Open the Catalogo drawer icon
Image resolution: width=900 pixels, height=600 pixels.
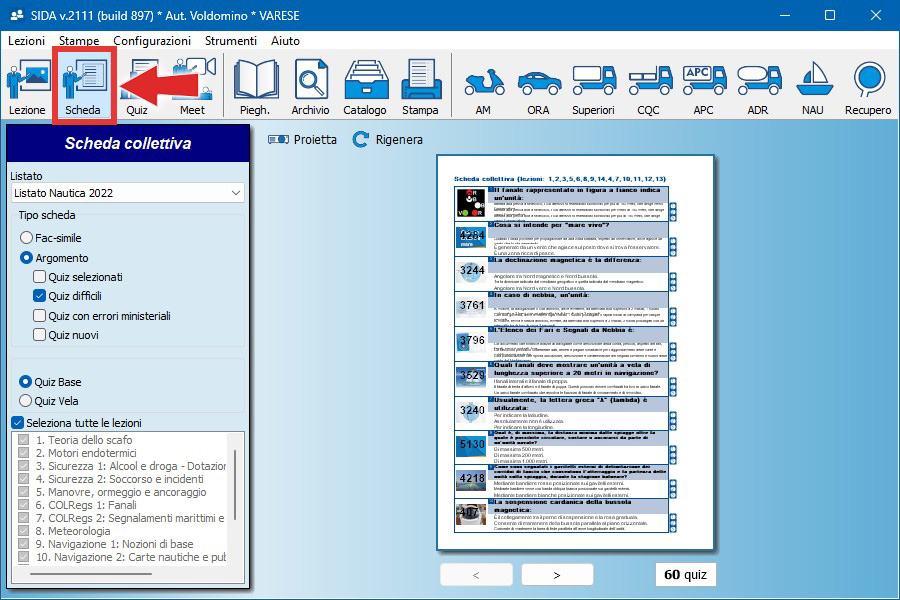[365, 87]
